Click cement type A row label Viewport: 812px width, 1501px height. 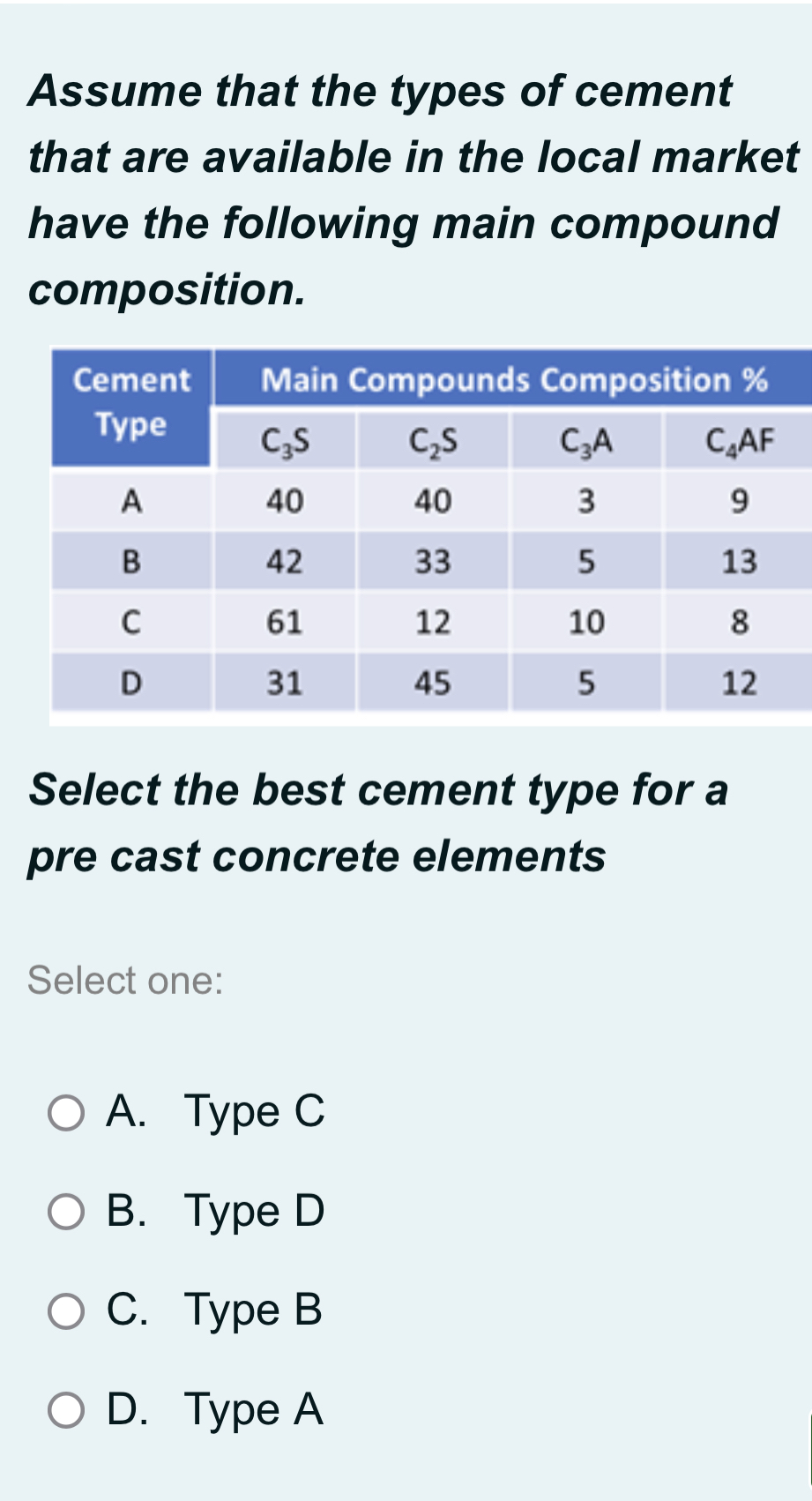click(130, 501)
